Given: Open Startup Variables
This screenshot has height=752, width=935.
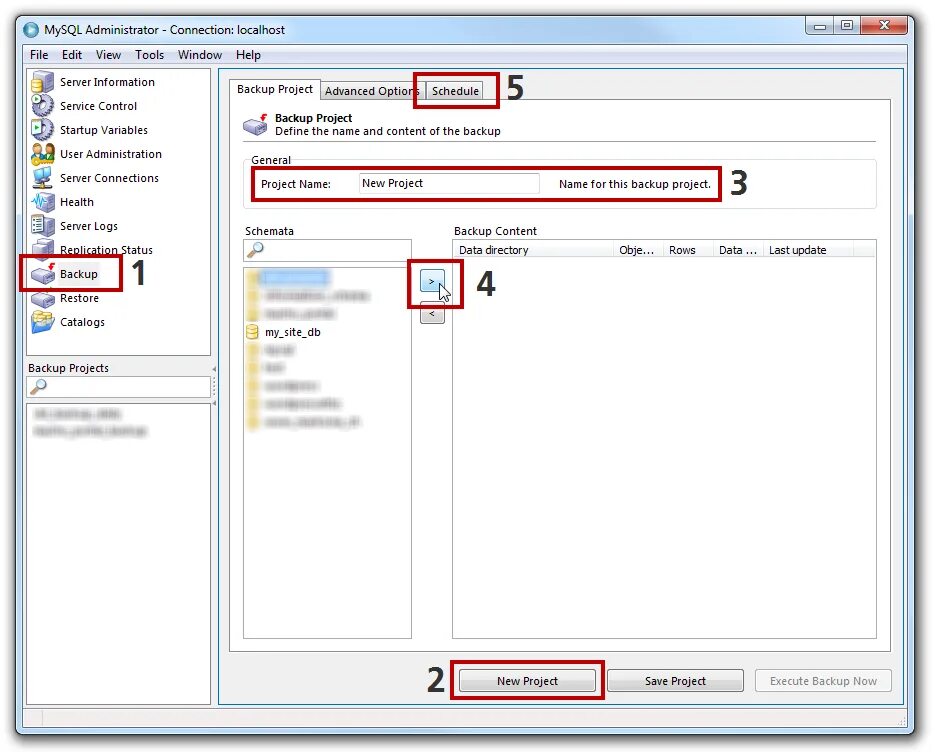Looking at the screenshot, I should 105,129.
